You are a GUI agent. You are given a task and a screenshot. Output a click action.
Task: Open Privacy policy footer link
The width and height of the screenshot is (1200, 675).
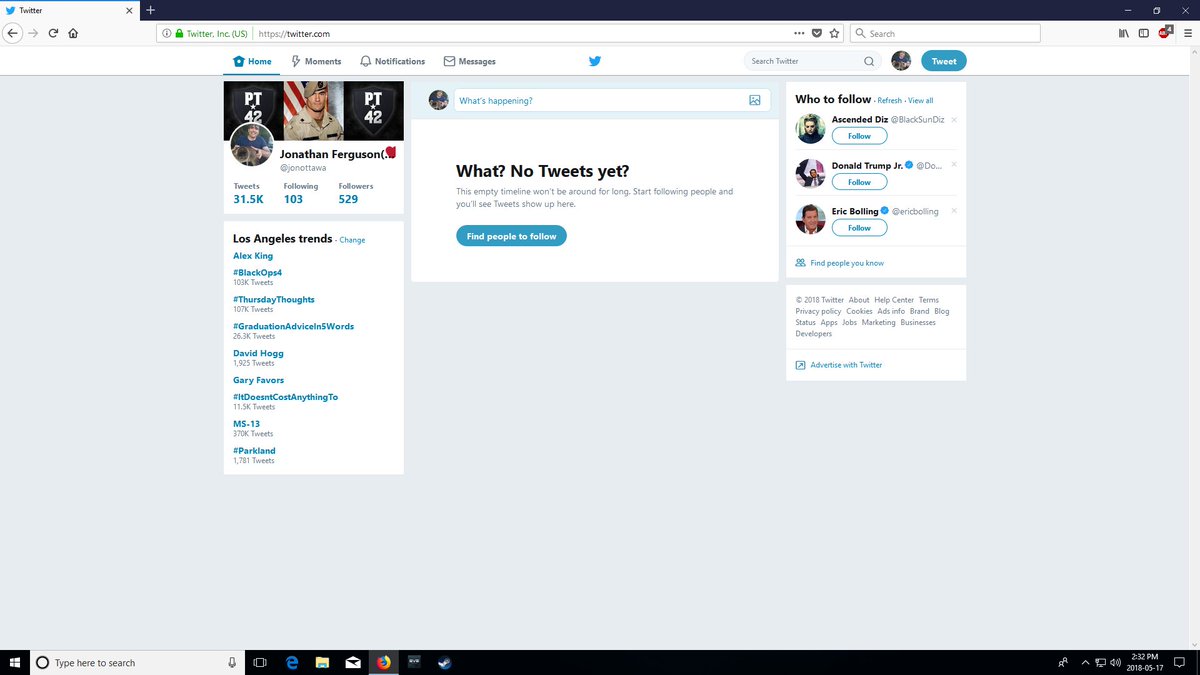(818, 311)
